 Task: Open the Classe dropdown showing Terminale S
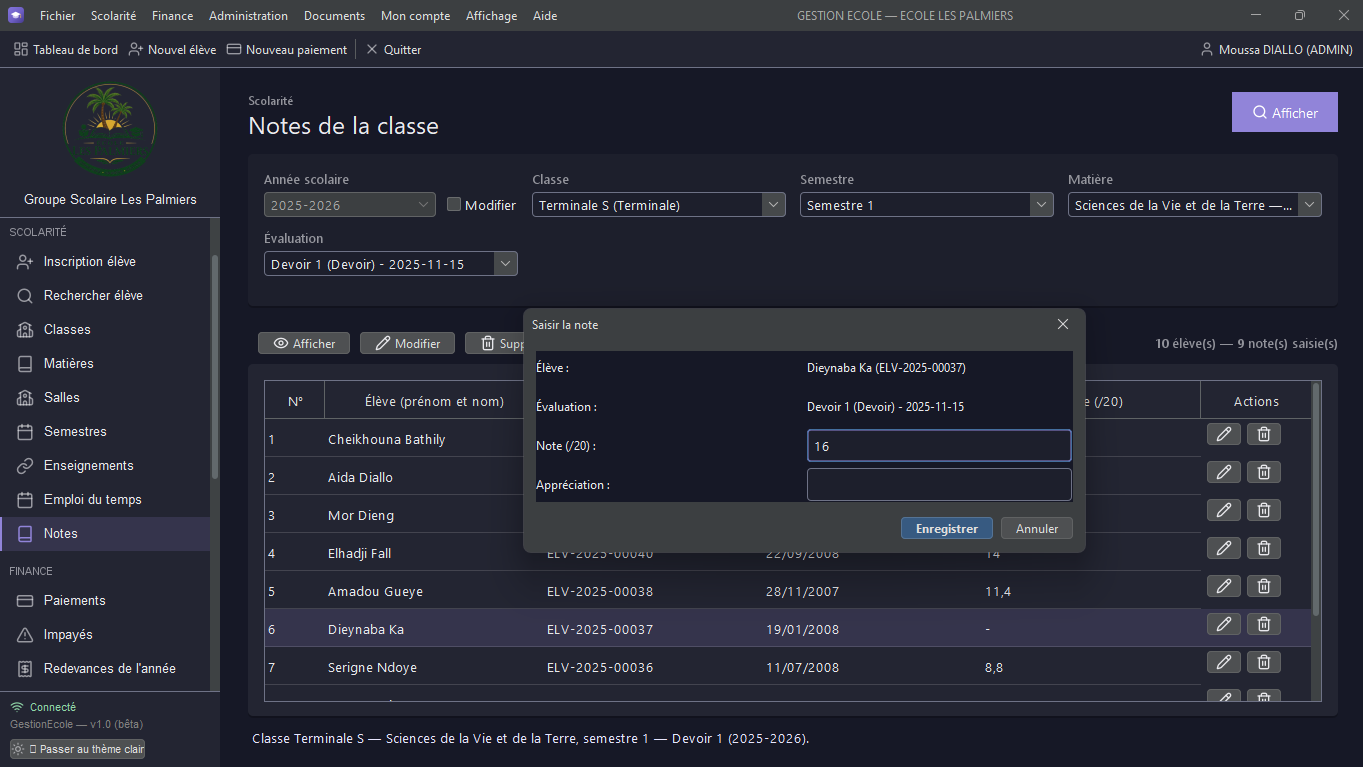(x=659, y=205)
